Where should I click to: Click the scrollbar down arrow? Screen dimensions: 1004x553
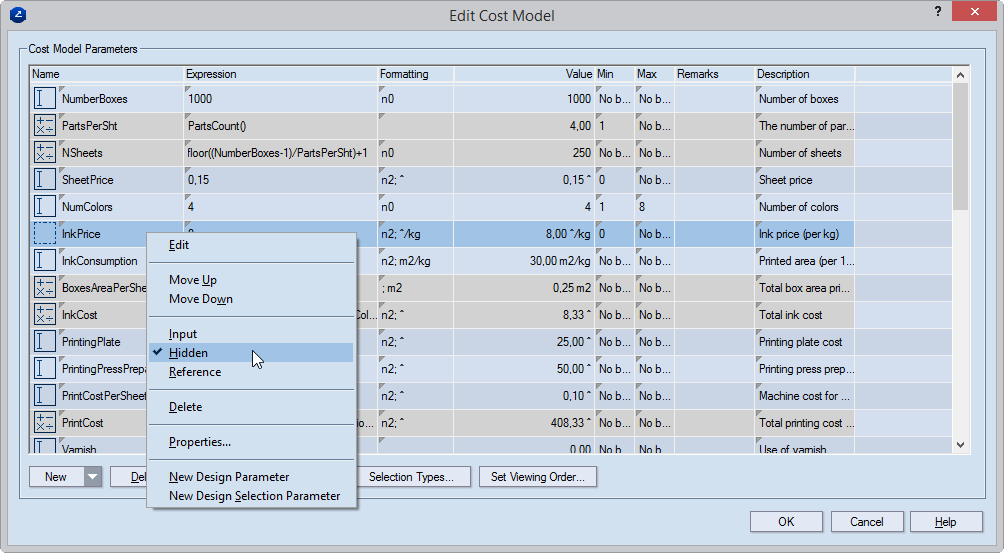pyautogui.click(x=961, y=445)
